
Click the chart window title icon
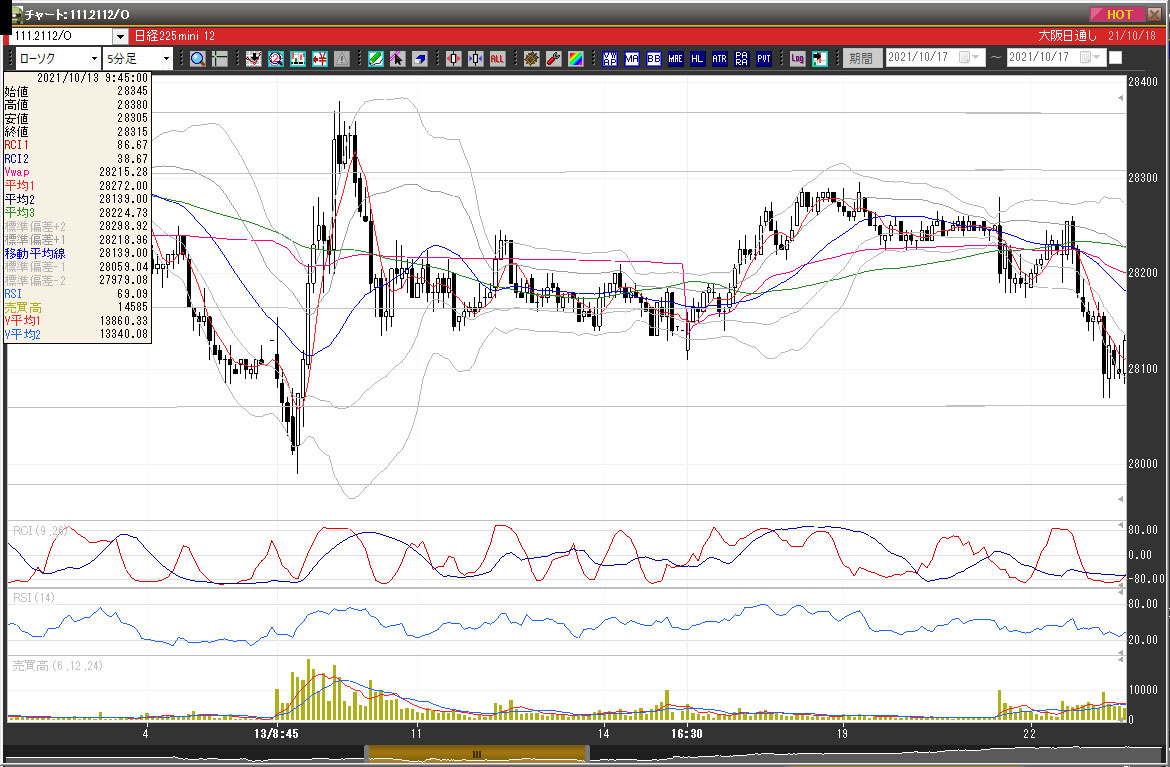coord(16,14)
